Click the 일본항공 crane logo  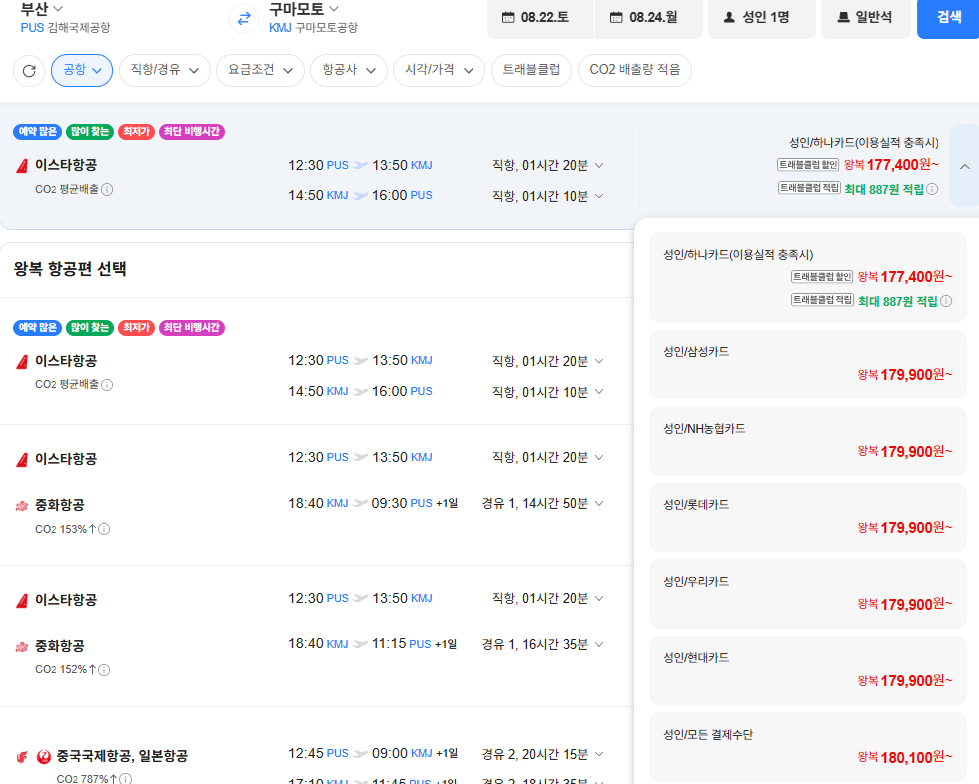(44, 757)
